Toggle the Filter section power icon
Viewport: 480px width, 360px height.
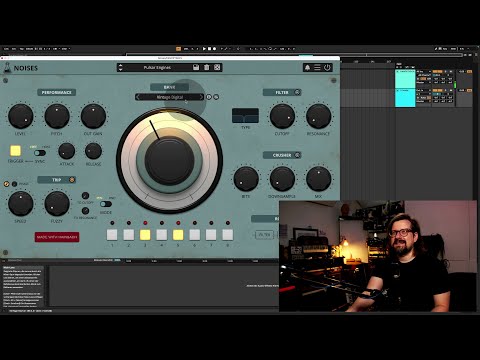click(297, 92)
